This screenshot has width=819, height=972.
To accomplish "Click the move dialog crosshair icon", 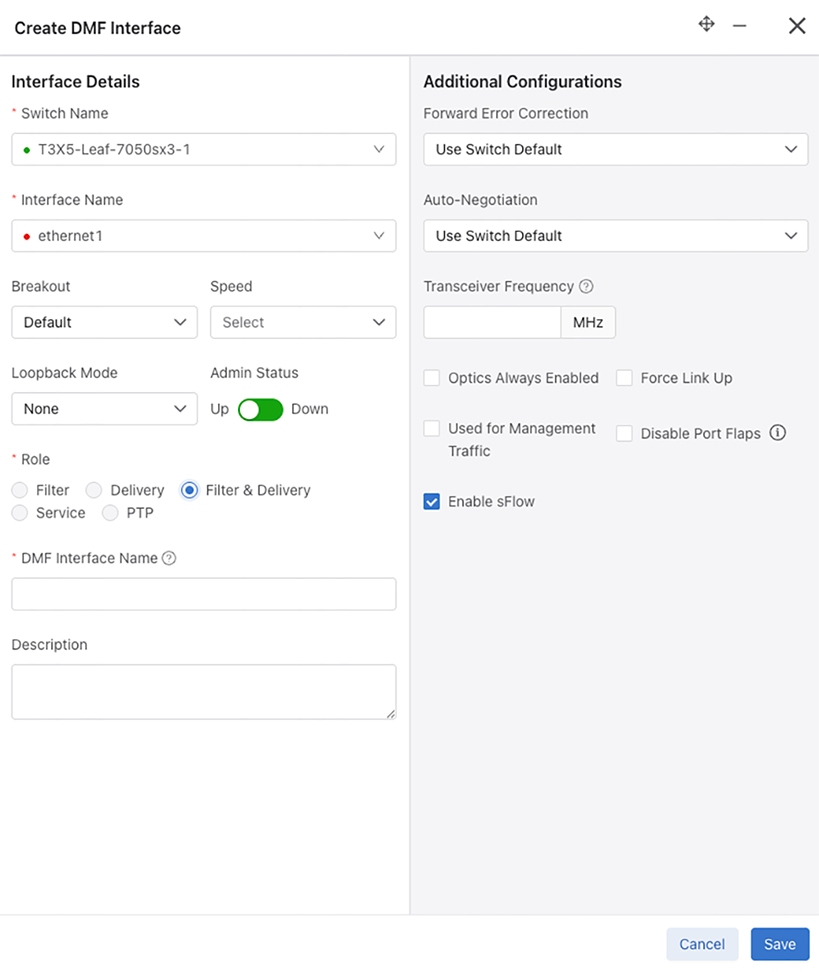I will tap(706, 25).
